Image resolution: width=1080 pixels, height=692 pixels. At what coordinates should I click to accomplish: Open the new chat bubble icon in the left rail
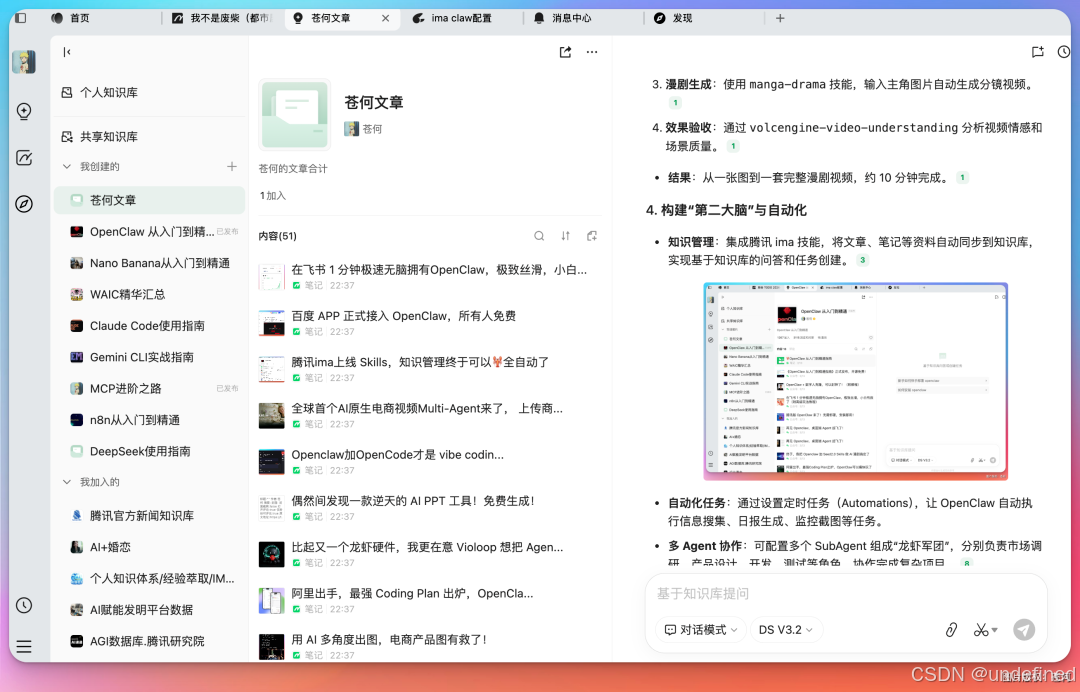pyautogui.click(x=24, y=112)
